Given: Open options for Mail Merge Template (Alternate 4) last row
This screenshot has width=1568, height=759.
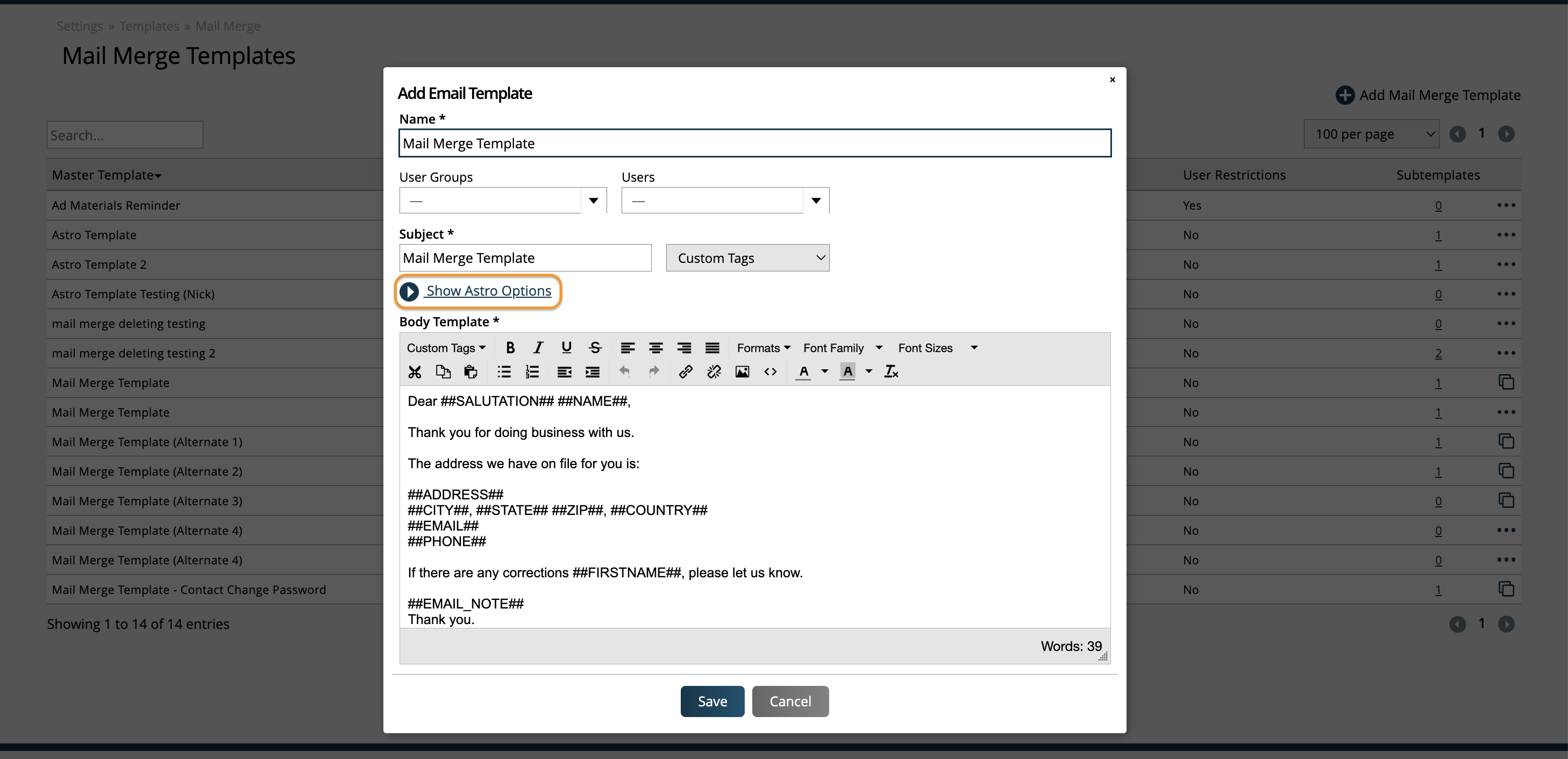Looking at the screenshot, I should point(1506,560).
